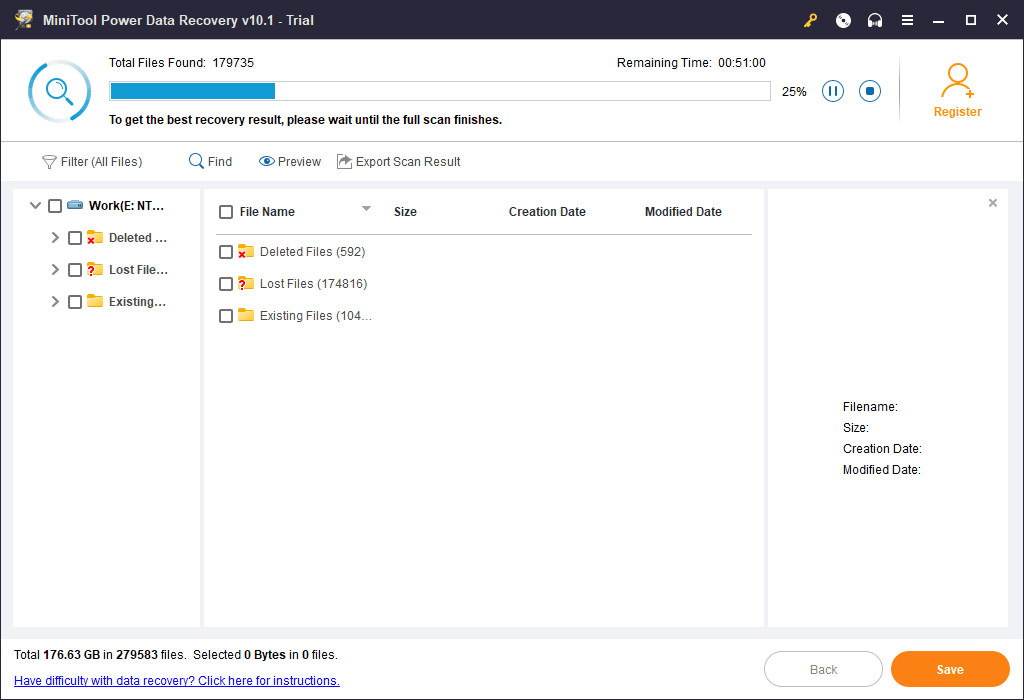Click the File Name column sort arrow

[366, 209]
